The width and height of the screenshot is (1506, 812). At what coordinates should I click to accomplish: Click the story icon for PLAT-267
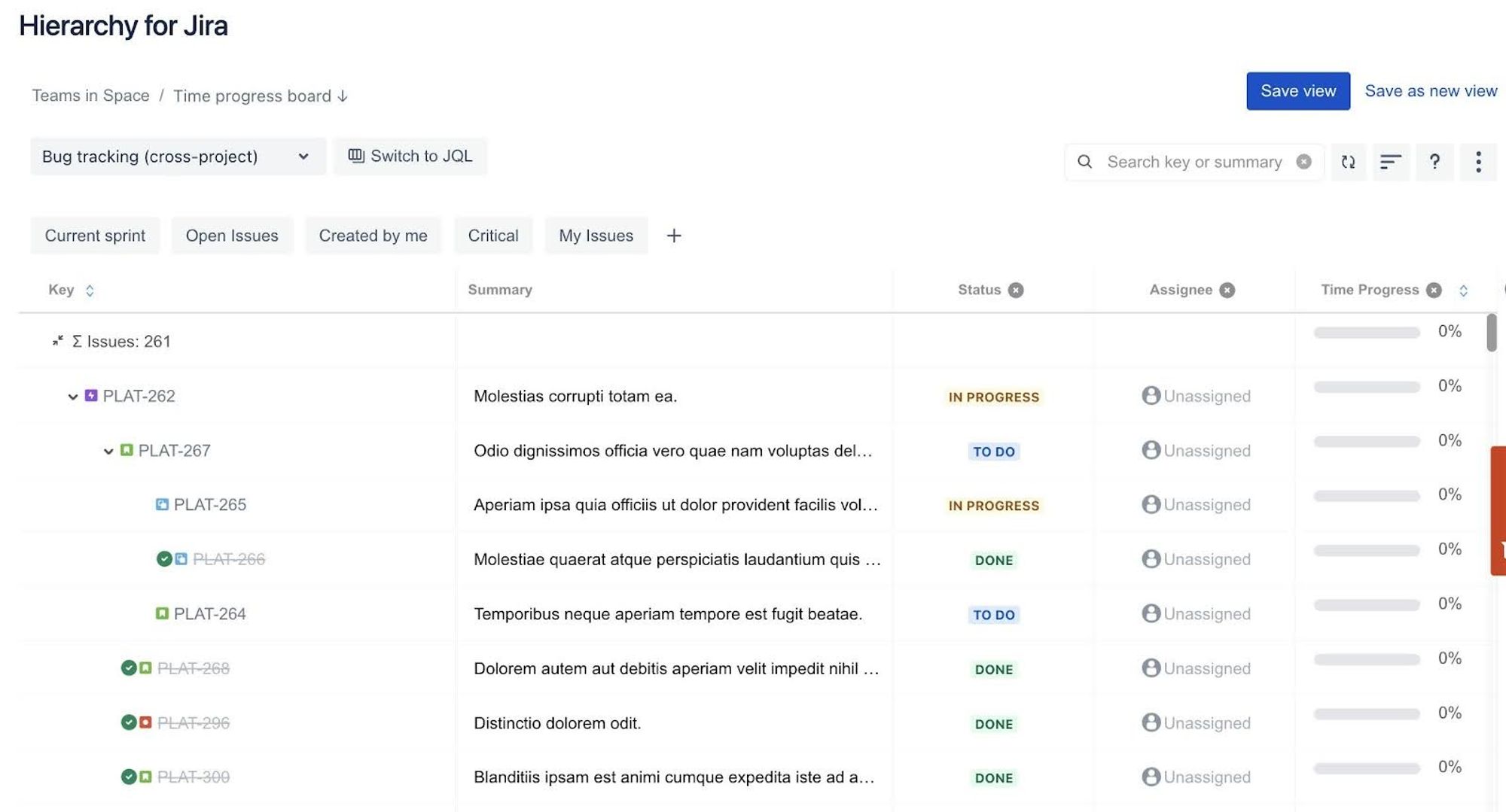[127, 450]
